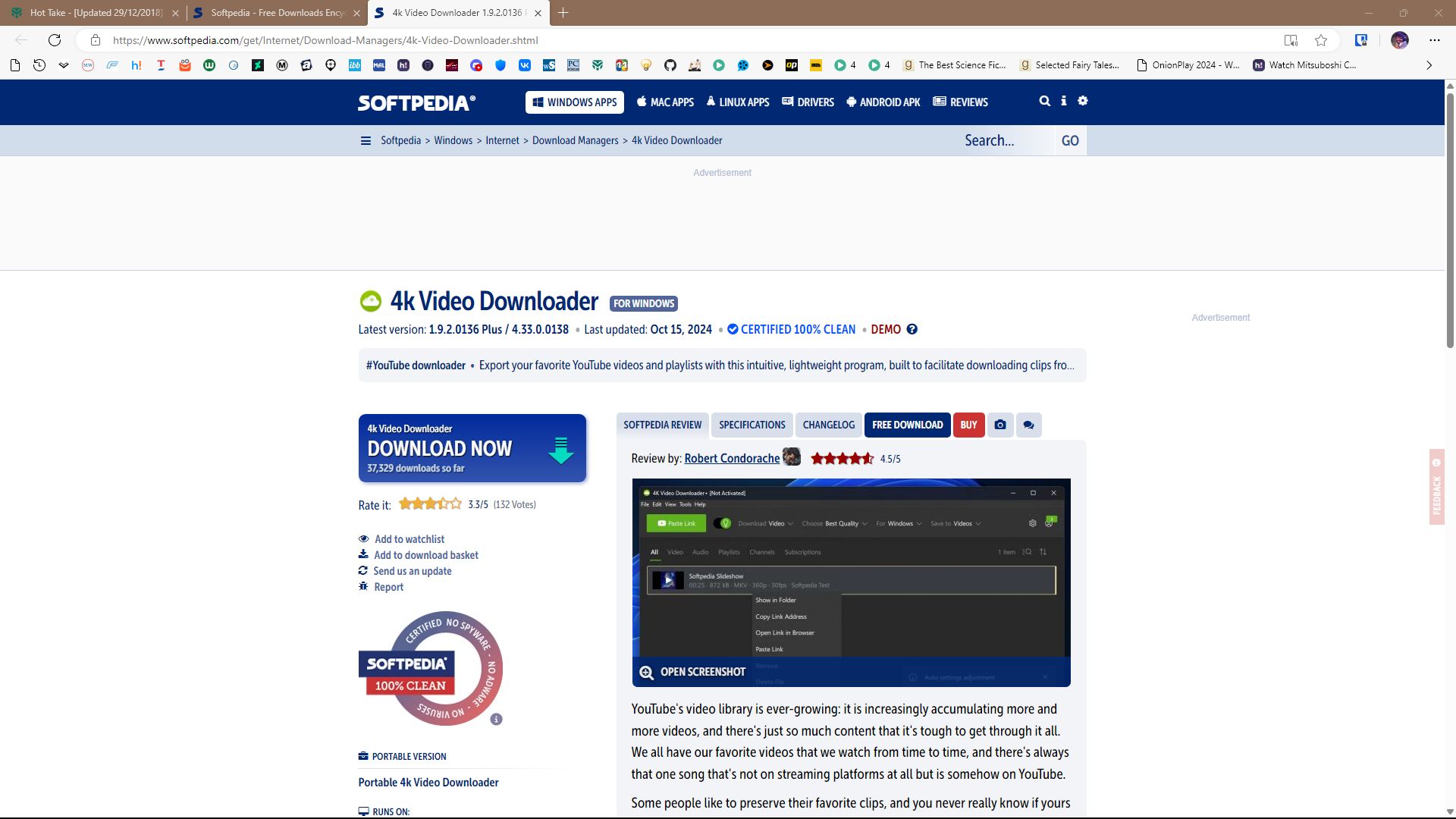The width and height of the screenshot is (1456, 819).
Task: Open the IMDb bookmark icon
Action: pyautogui.click(x=816, y=65)
